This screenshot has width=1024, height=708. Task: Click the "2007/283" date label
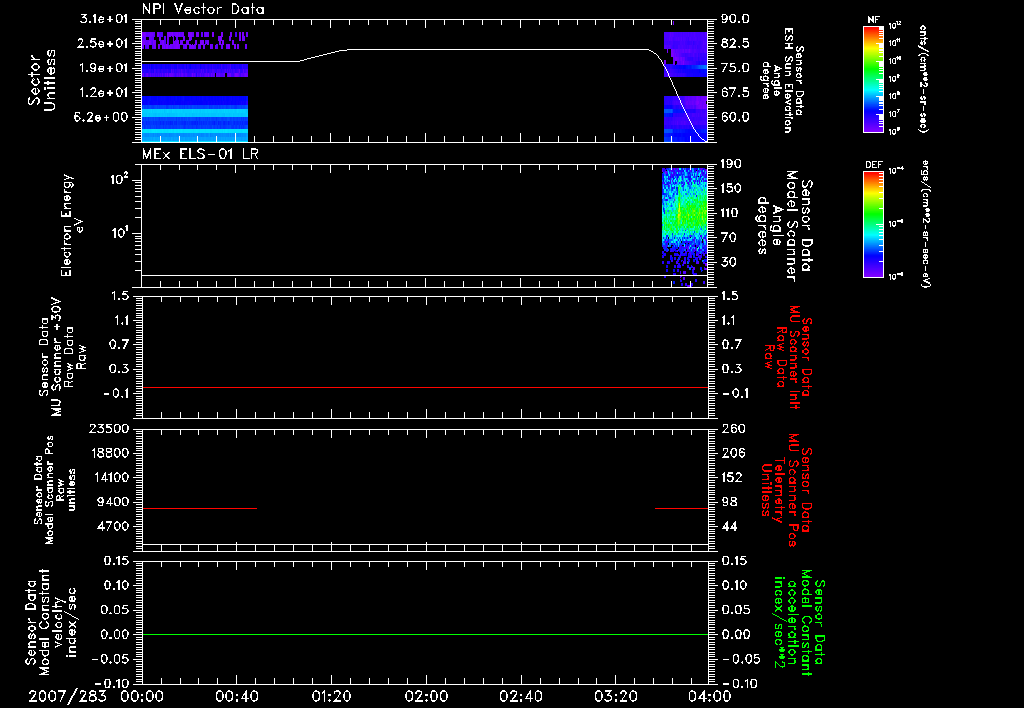(x=67, y=696)
